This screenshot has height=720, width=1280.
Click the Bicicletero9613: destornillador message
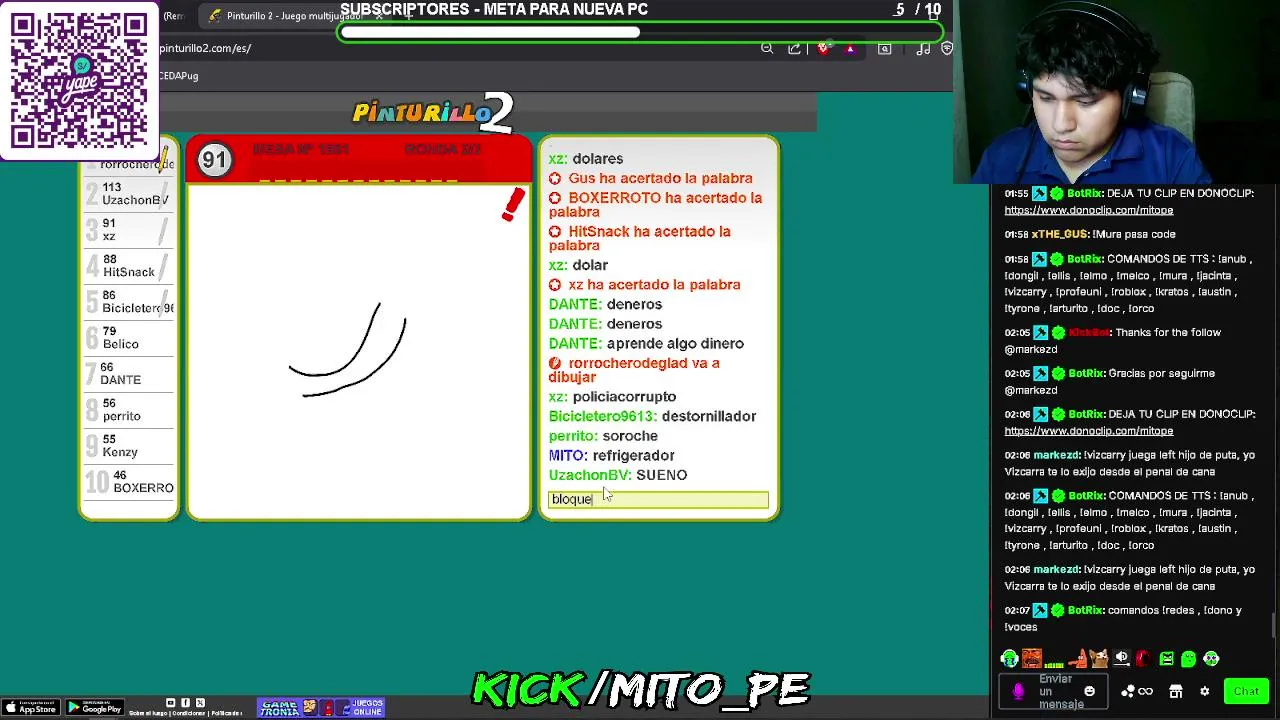click(652, 416)
